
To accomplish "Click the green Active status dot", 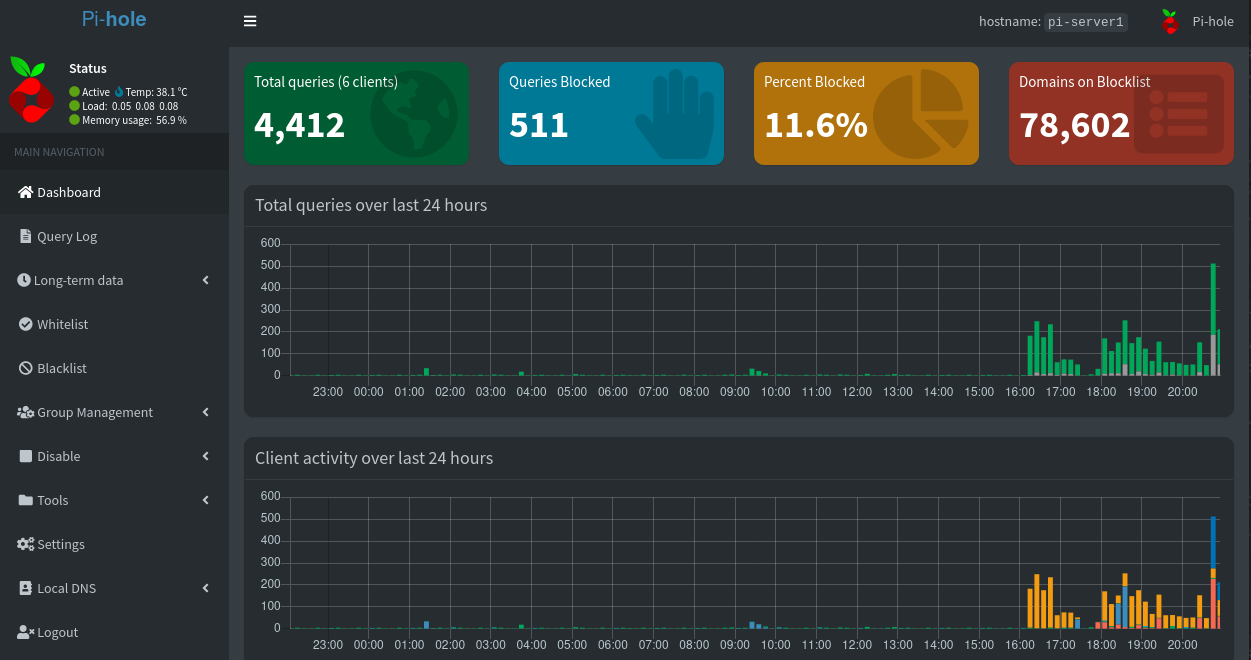I will pyautogui.click(x=75, y=92).
